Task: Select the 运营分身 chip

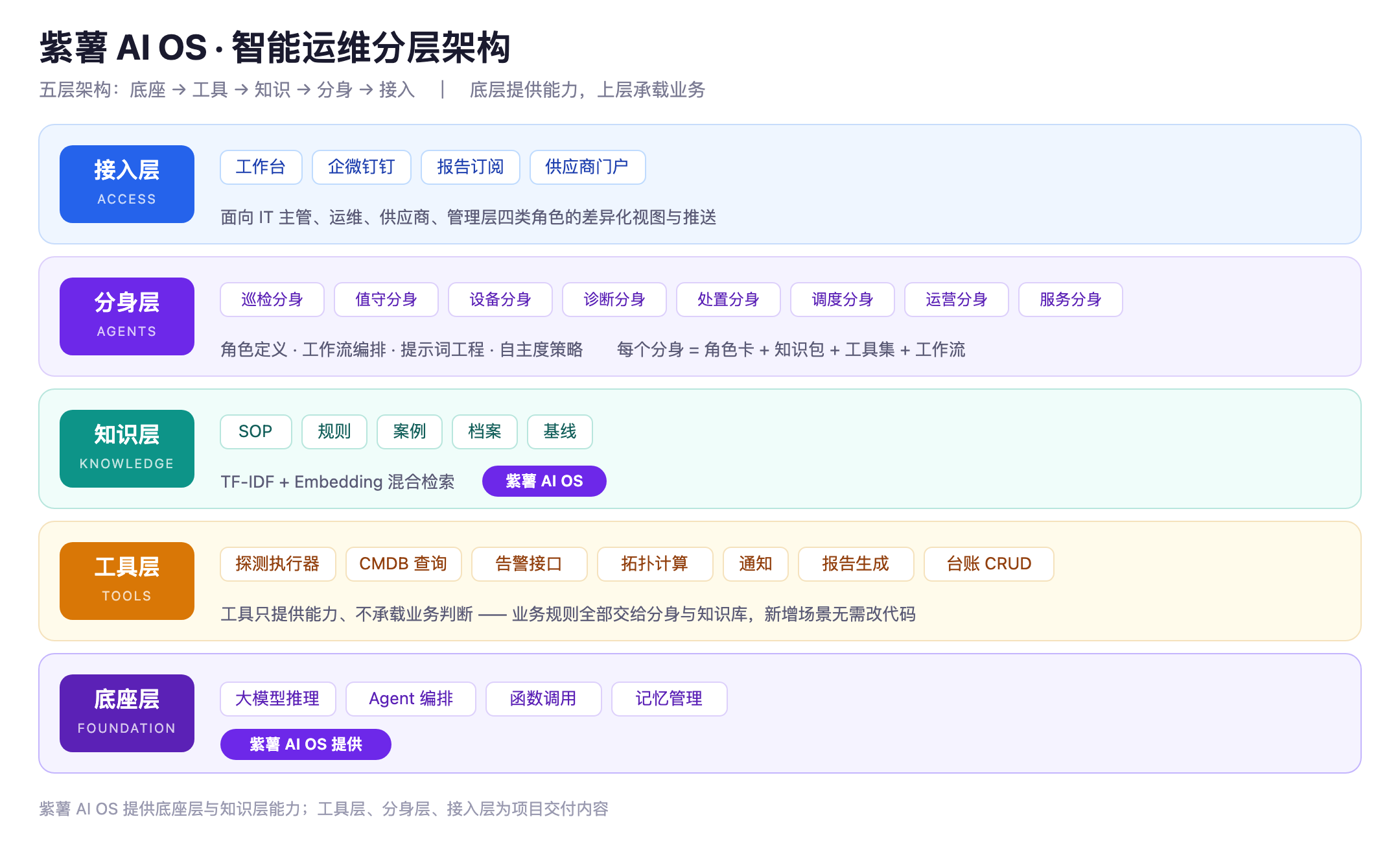Action: tap(957, 300)
